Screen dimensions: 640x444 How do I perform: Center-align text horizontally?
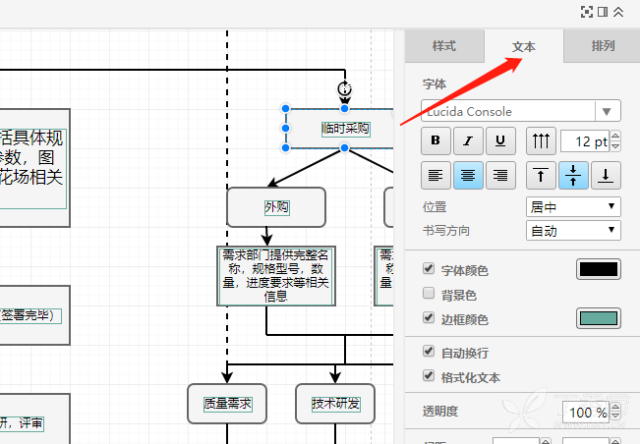pos(468,175)
